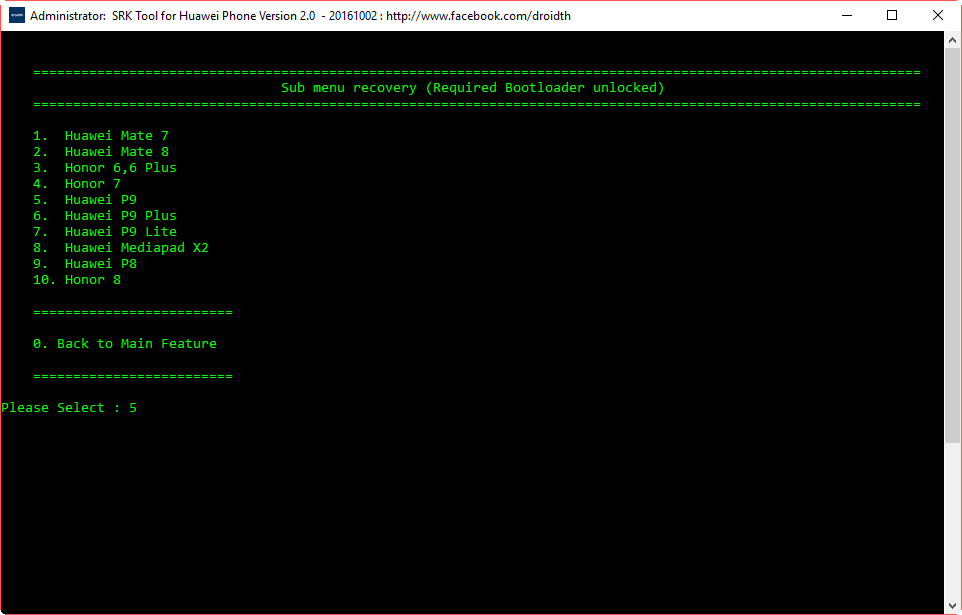
Task: Click the vertical scrollbar thumb
Action: tap(952, 246)
